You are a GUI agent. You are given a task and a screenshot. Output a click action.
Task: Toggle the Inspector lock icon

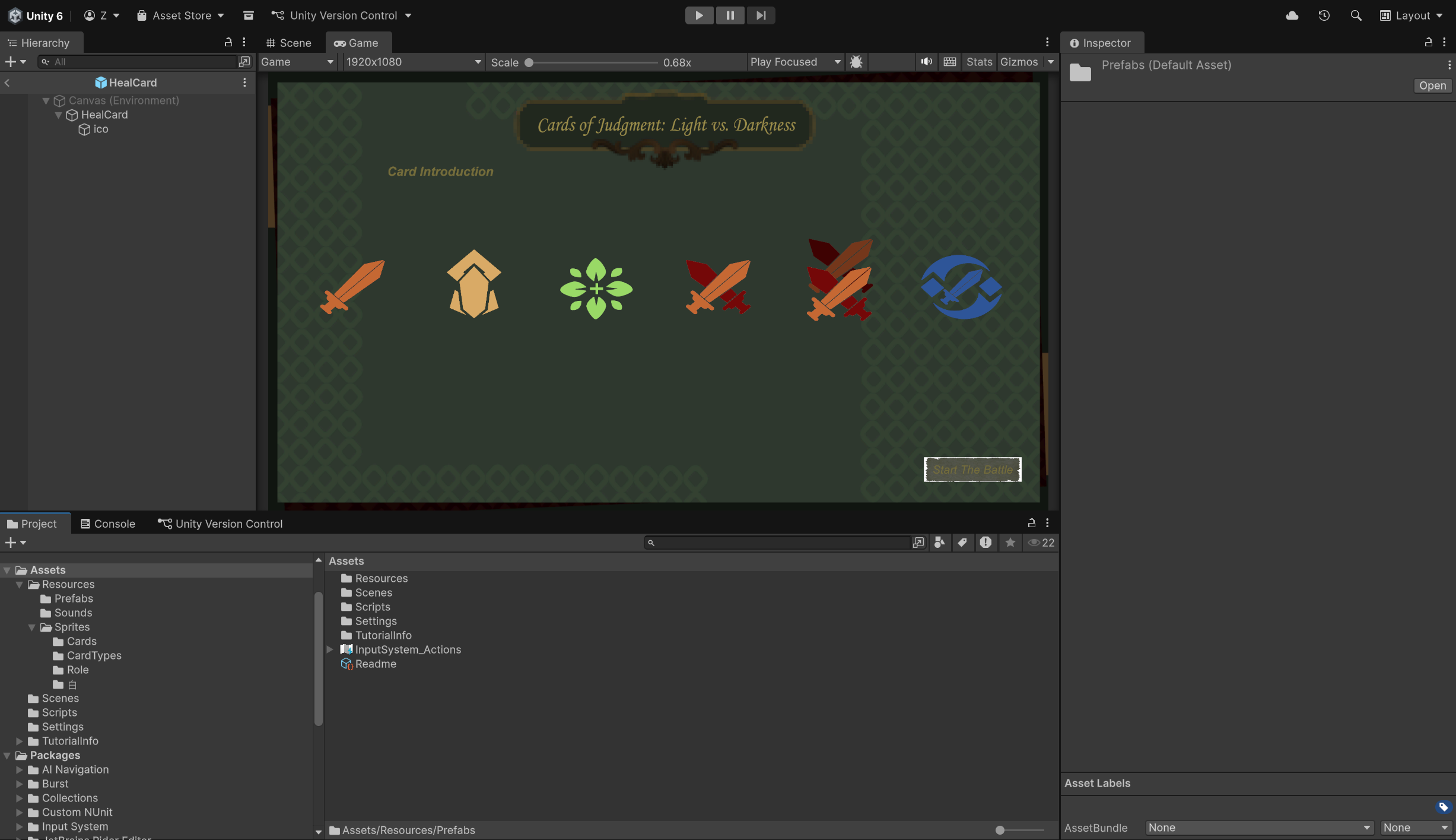[x=1429, y=42]
